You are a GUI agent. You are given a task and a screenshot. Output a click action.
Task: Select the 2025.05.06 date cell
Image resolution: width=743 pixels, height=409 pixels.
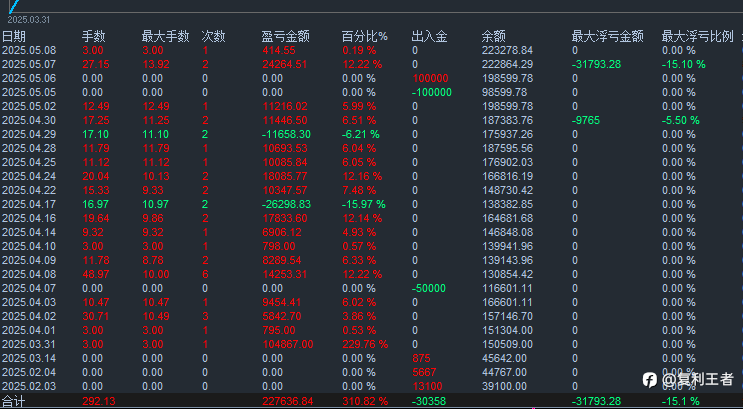coord(29,79)
